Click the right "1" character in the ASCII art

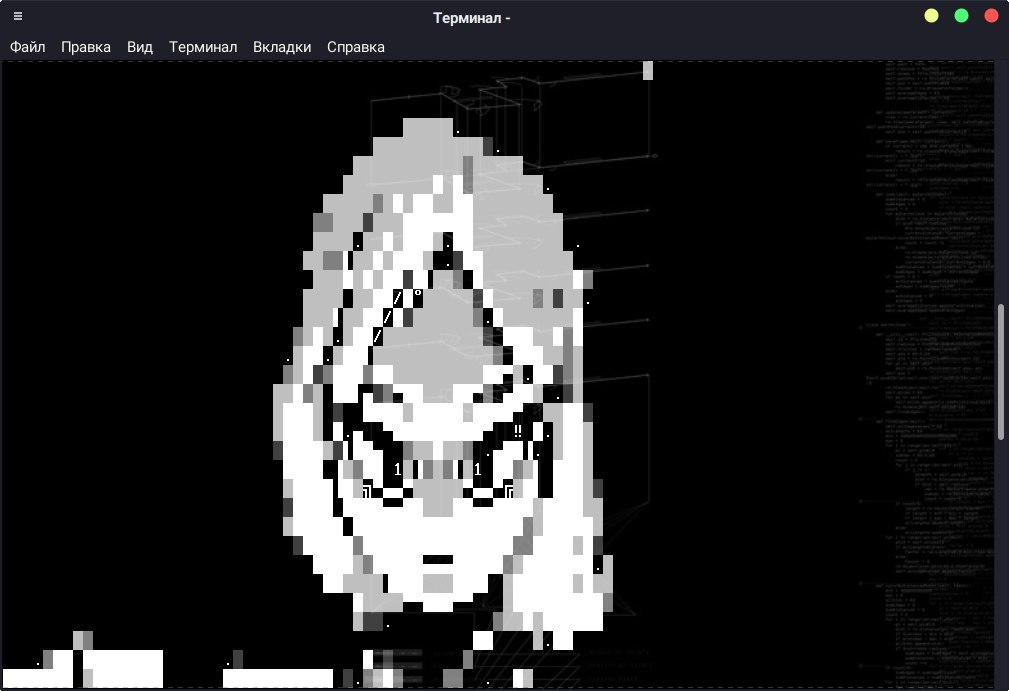pos(478,469)
